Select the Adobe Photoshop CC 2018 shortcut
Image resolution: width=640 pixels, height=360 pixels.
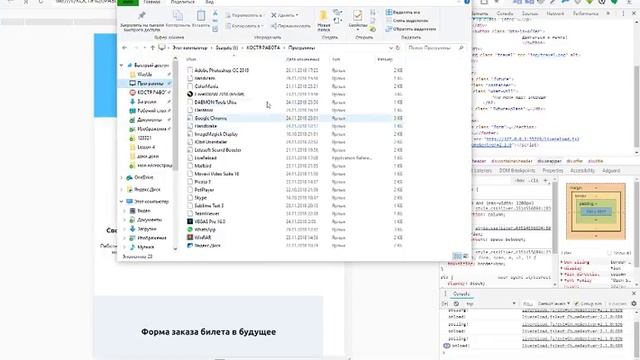click(218, 70)
